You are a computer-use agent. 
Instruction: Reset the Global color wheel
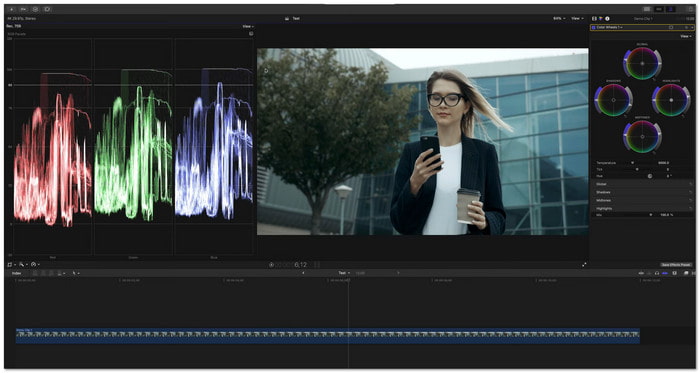(654, 79)
